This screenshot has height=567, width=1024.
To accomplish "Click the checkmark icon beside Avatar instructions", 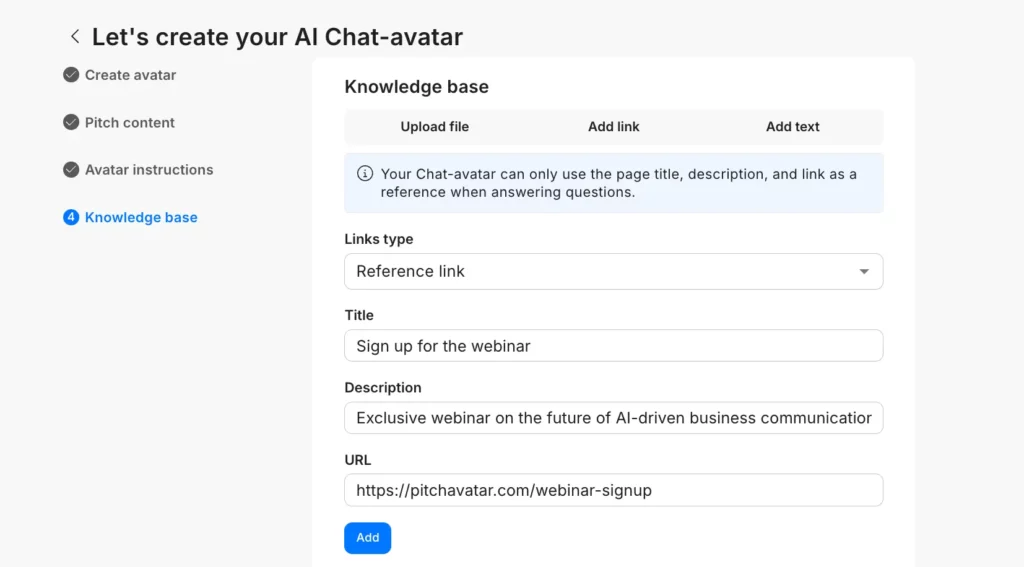I will click(71, 170).
